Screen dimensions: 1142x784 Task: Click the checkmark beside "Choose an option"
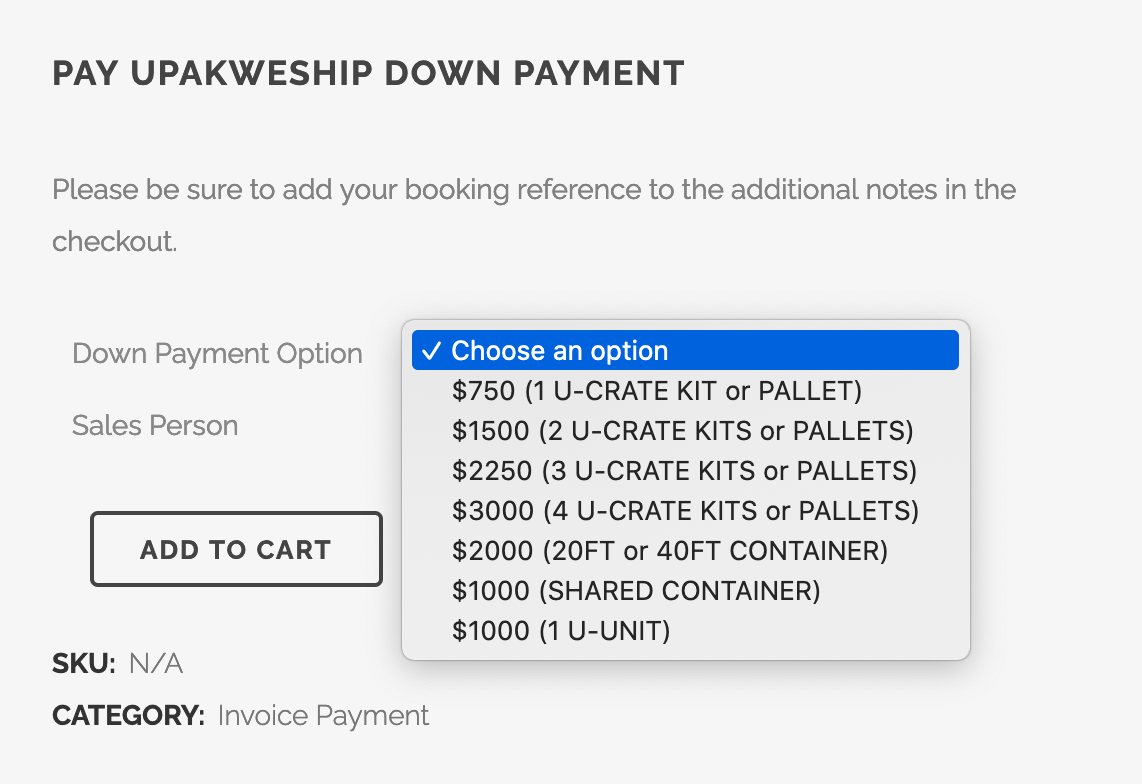pos(431,351)
